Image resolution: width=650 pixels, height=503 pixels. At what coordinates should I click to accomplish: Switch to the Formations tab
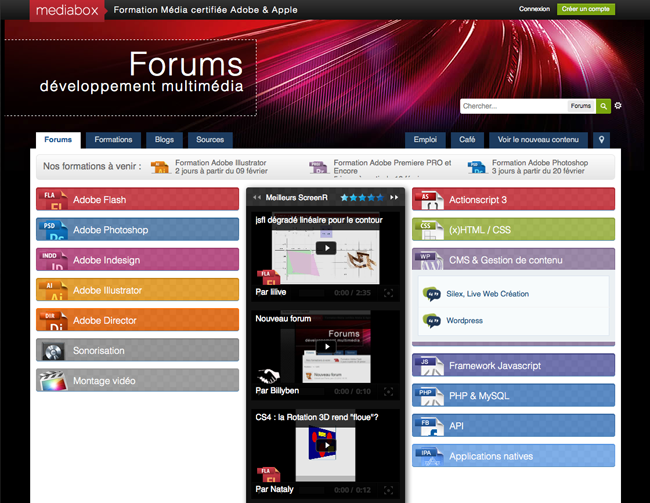113,140
